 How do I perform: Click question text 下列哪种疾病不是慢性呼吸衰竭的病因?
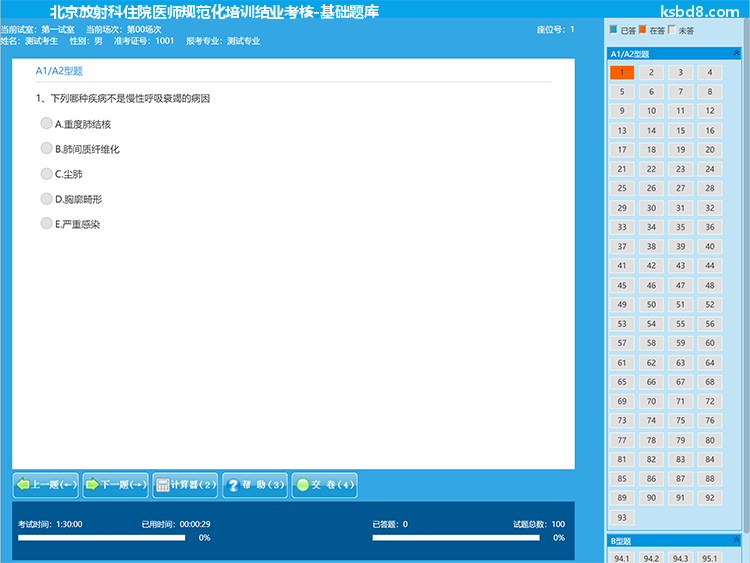pyautogui.click(x=130, y=99)
